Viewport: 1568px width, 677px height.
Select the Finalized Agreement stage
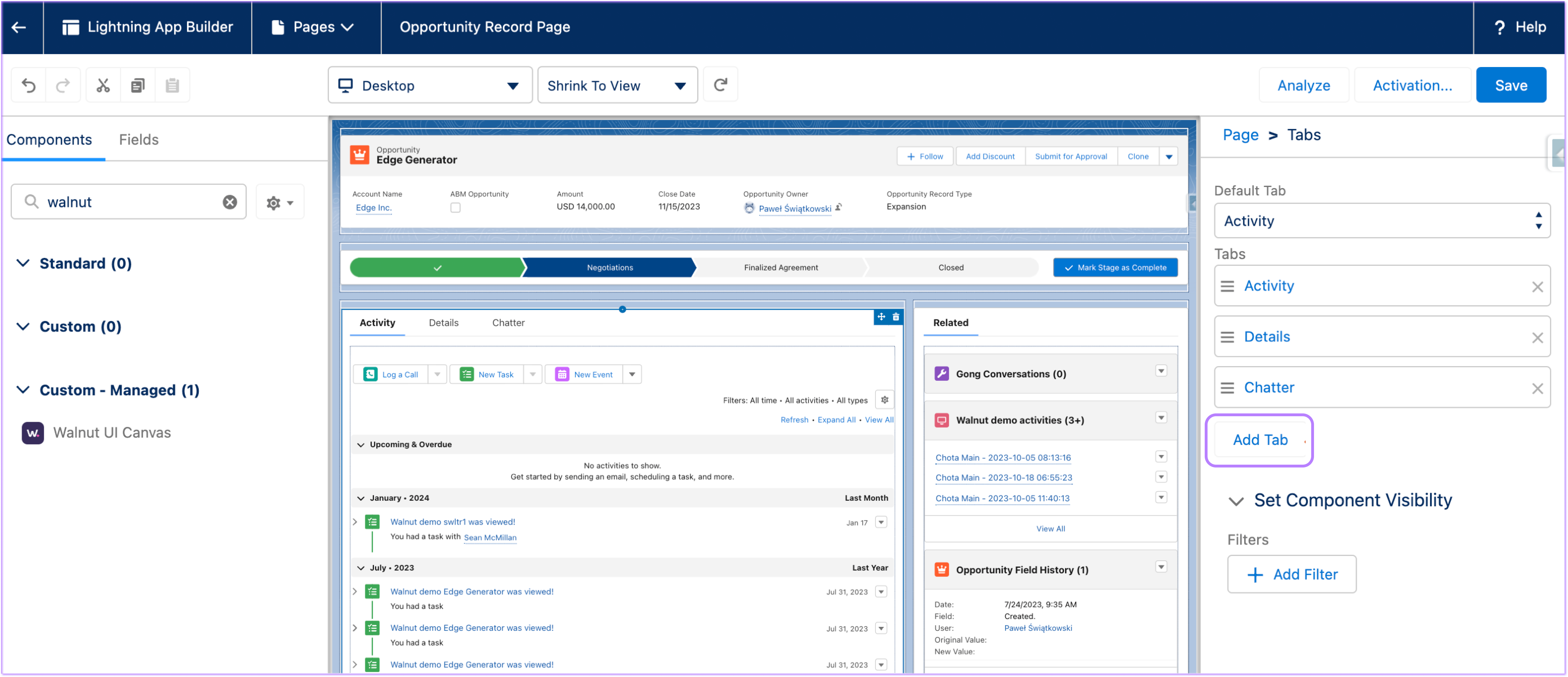(x=780, y=268)
